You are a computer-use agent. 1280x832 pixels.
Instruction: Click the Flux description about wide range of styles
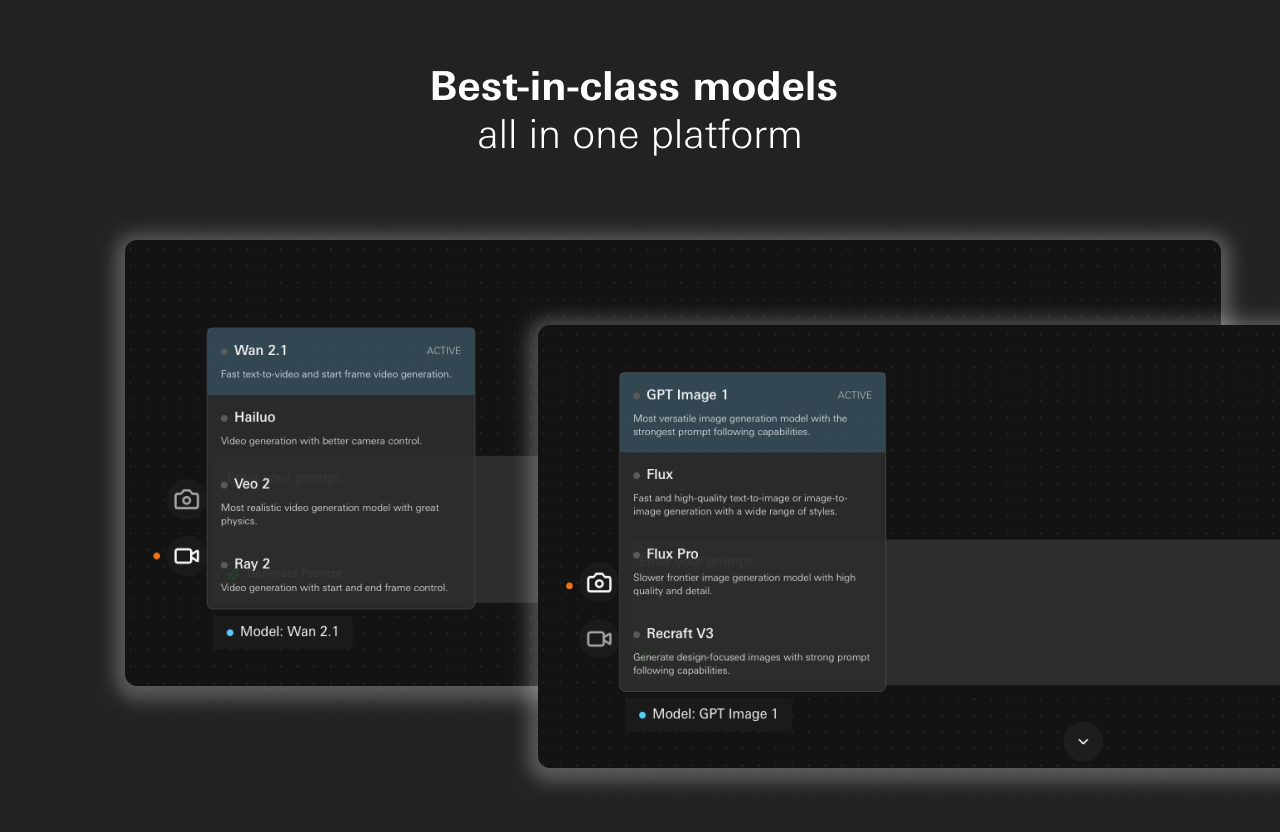coord(740,505)
